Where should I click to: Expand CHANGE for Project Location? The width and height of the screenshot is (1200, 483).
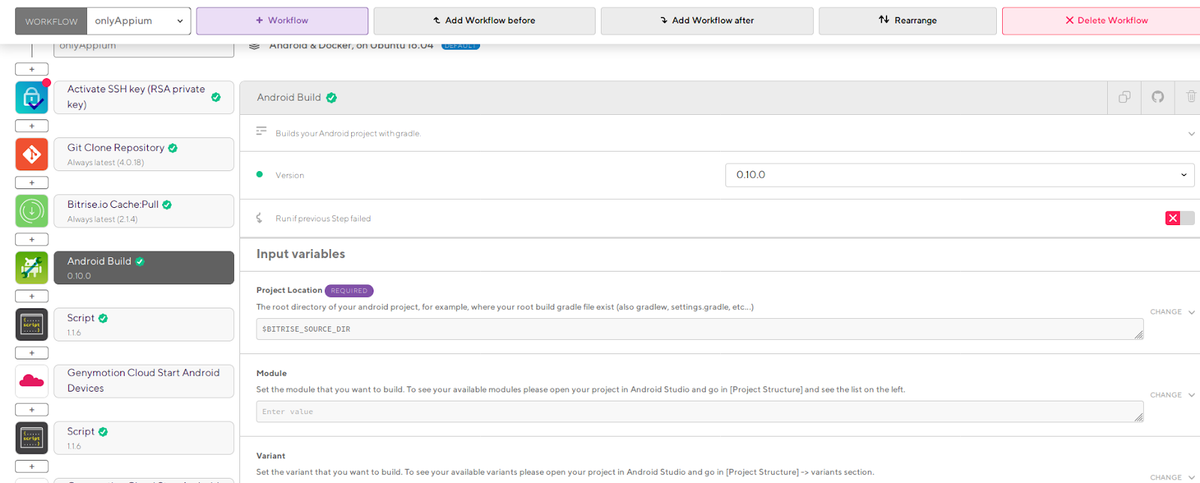coord(1172,312)
